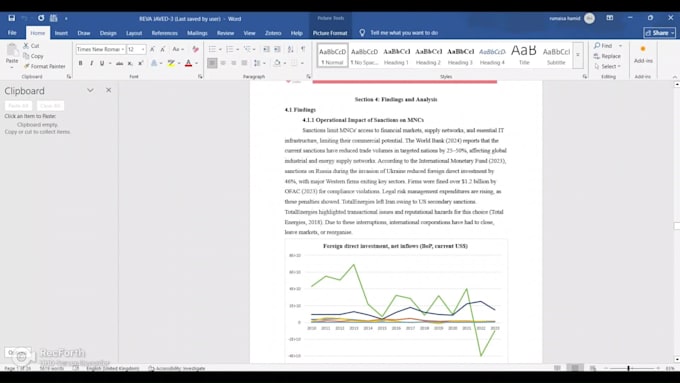Open the File menu
Screen dimensions: 680x383
pos(12,33)
